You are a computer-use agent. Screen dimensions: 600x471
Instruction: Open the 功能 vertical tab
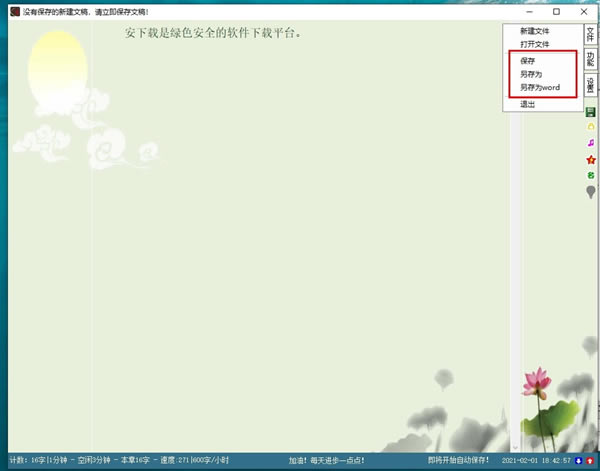pos(590,59)
